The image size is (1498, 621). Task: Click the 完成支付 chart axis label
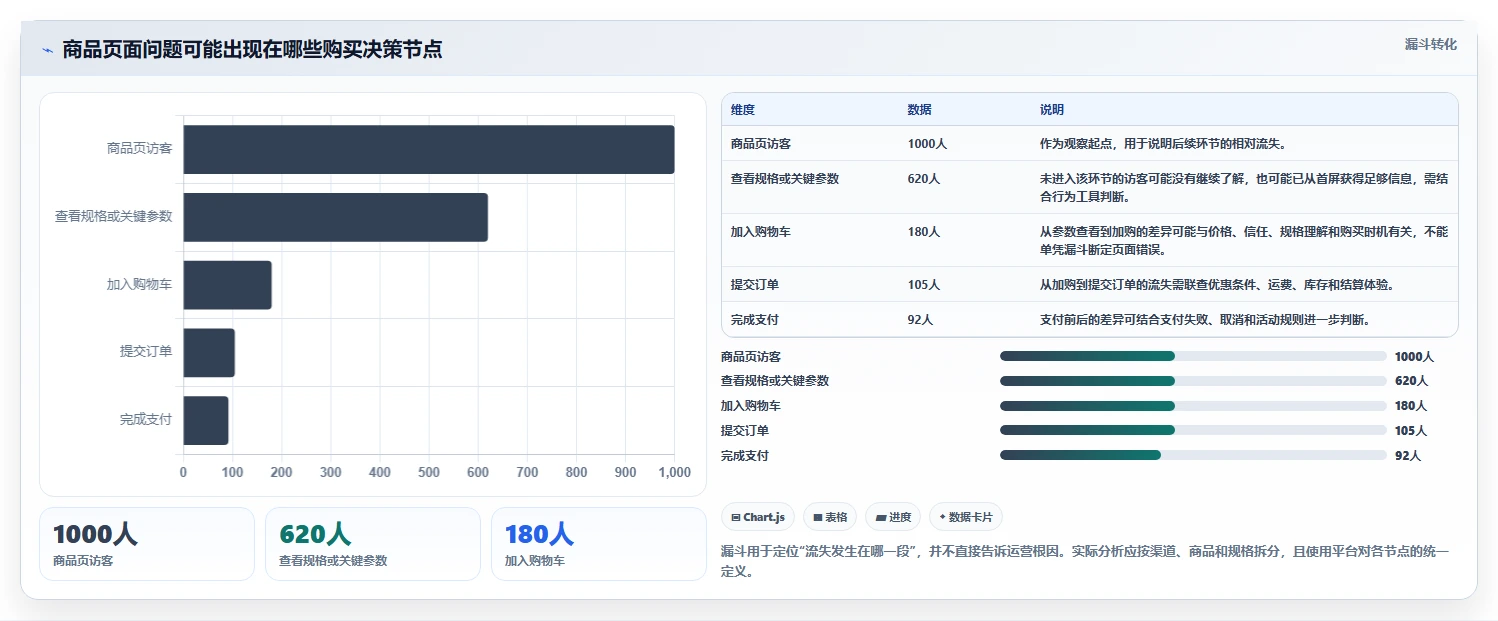coord(146,420)
